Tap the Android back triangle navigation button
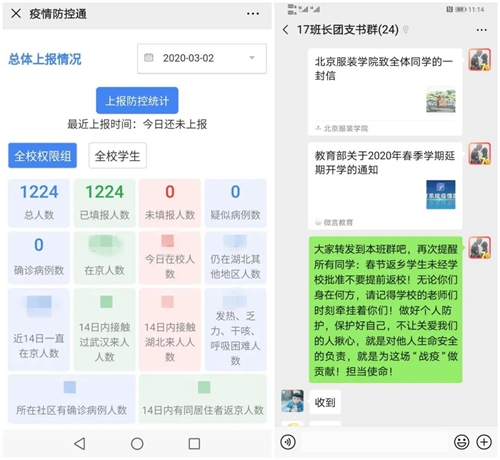 80,444
